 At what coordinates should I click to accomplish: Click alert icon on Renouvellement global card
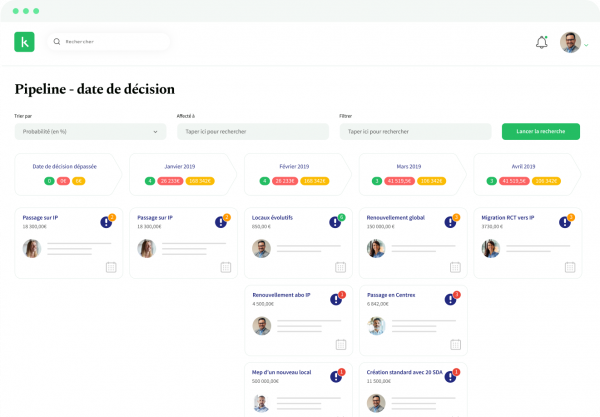click(451, 221)
